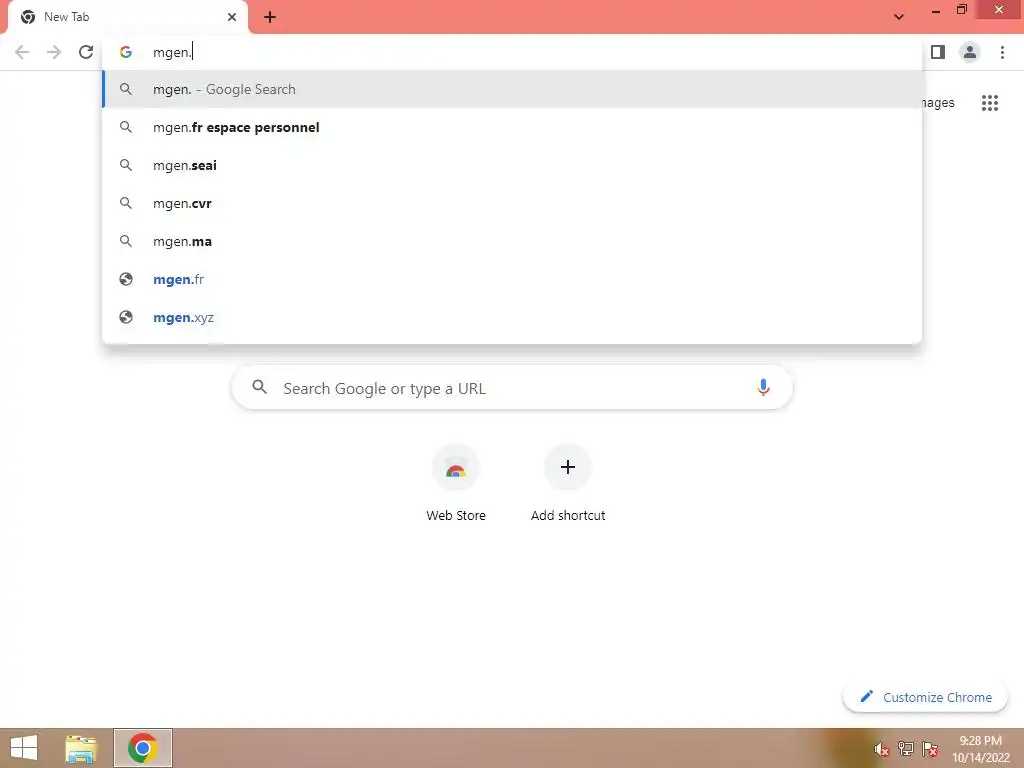
Task: Click the browser back arrow
Action: pos(22,52)
